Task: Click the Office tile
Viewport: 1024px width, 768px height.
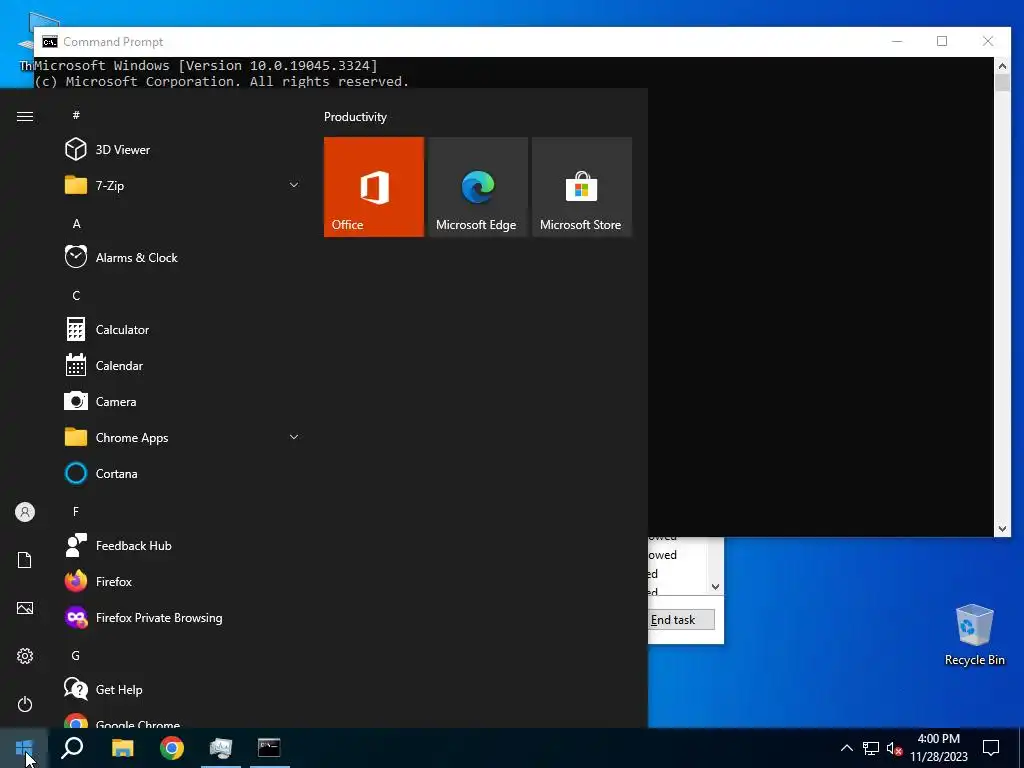Action: click(374, 187)
